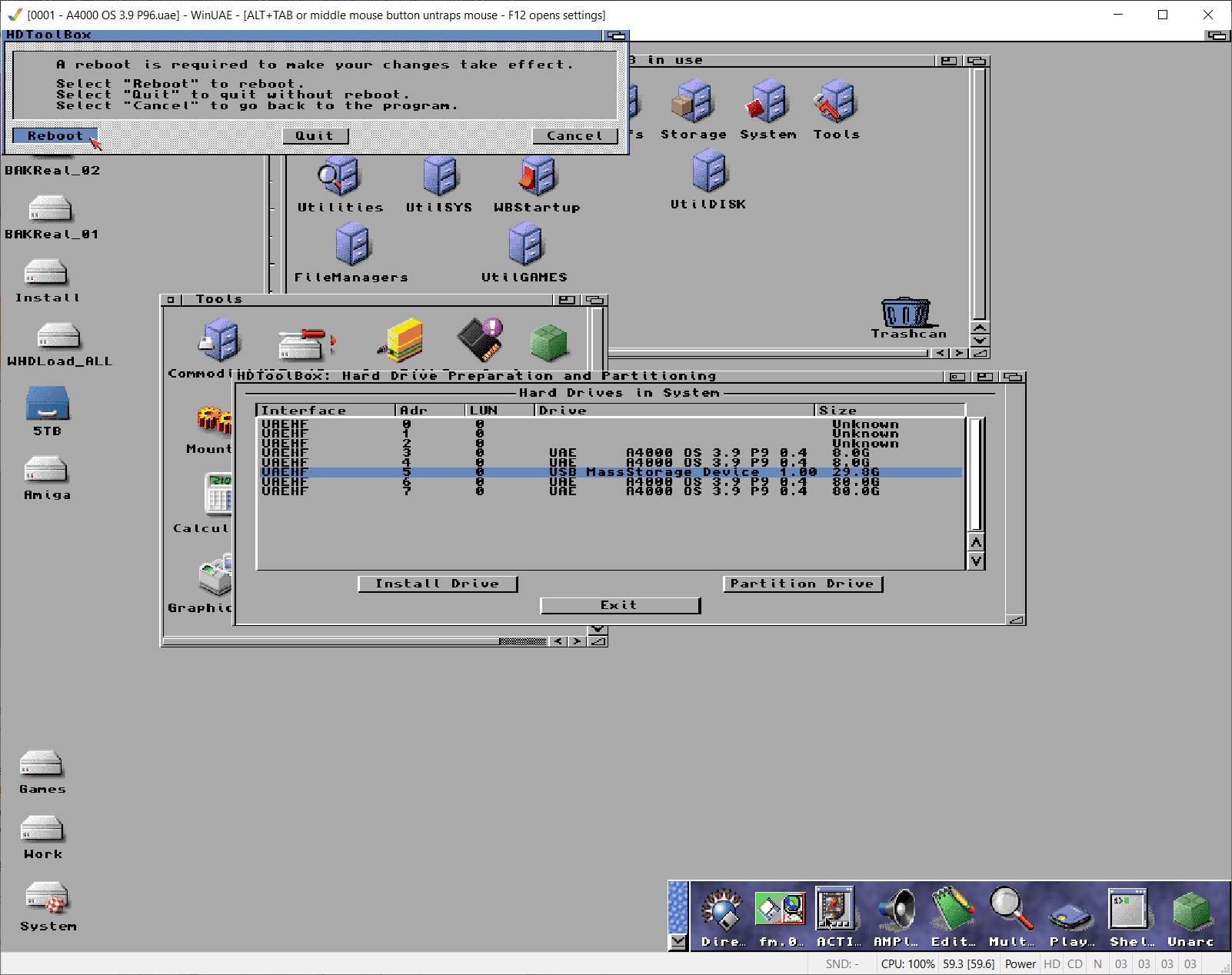The image size is (1232, 975).
Task: Click the green cube icon in Tools window
Action: 549,342
